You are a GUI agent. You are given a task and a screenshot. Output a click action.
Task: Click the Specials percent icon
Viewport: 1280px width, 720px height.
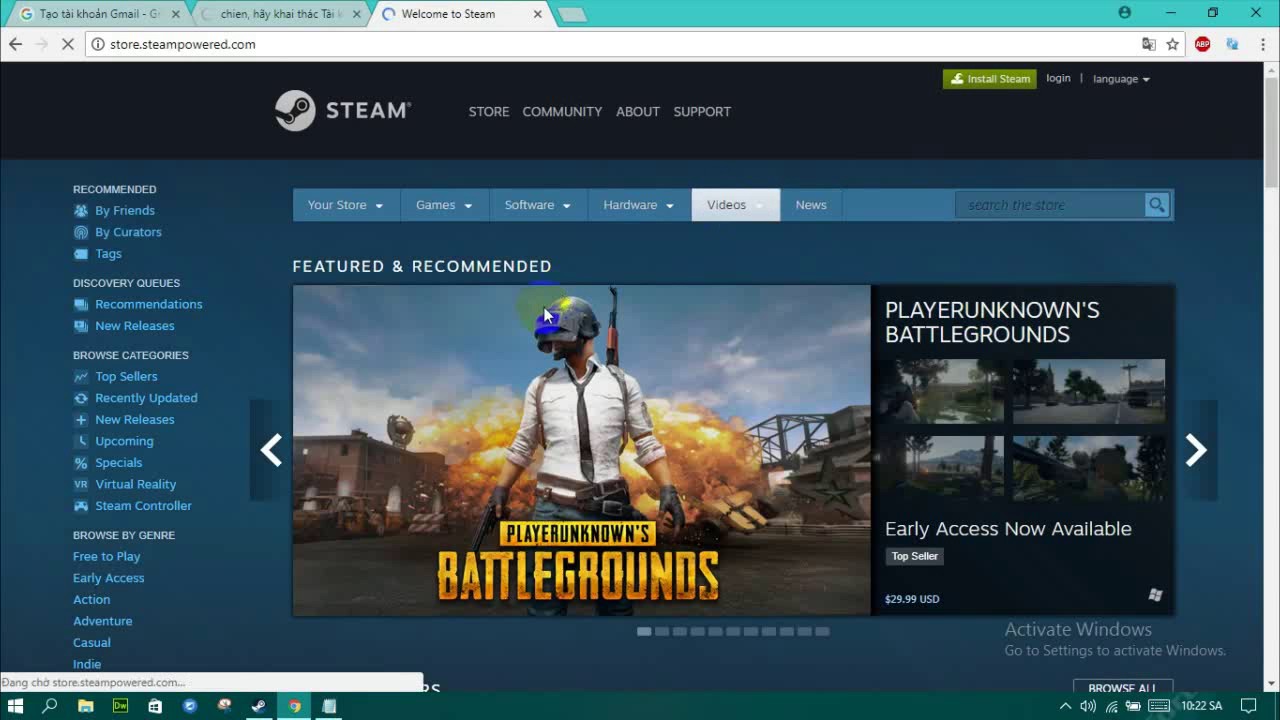pyautogui.click(x=81, y=463)
